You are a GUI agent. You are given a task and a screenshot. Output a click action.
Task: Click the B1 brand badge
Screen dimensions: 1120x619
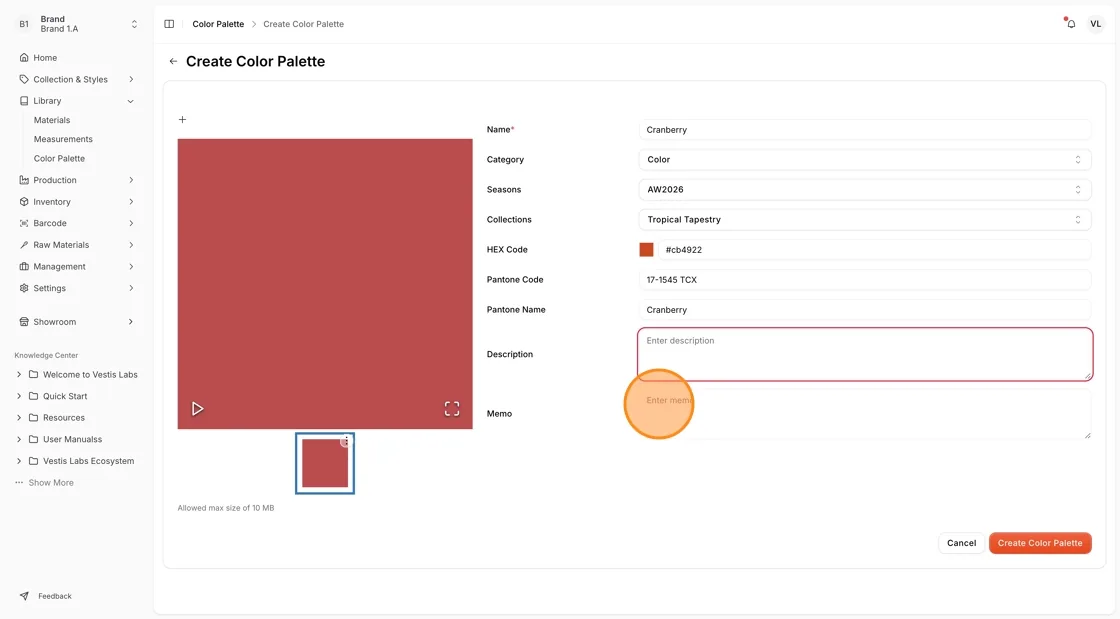(x=24, y=24)
